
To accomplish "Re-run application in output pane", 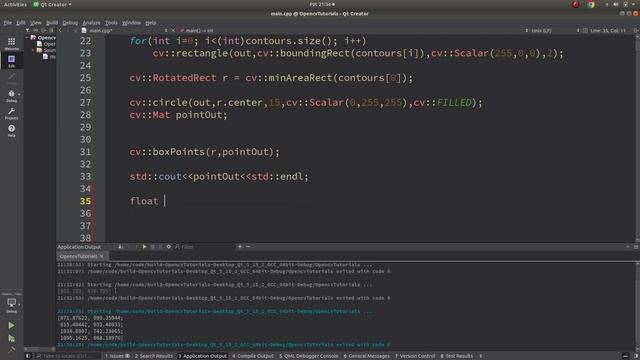I will [144, 247].
